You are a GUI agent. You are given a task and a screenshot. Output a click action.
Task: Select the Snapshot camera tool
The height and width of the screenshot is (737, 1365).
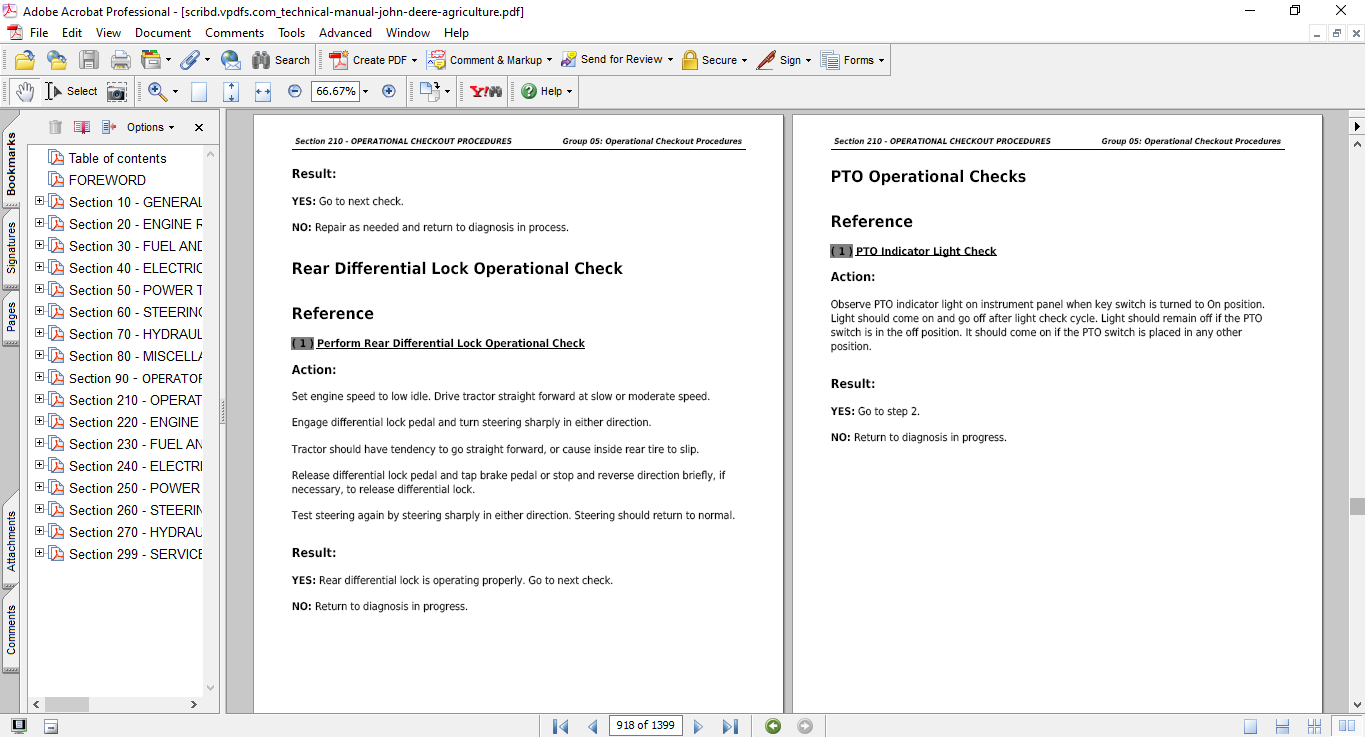[117, 92]
